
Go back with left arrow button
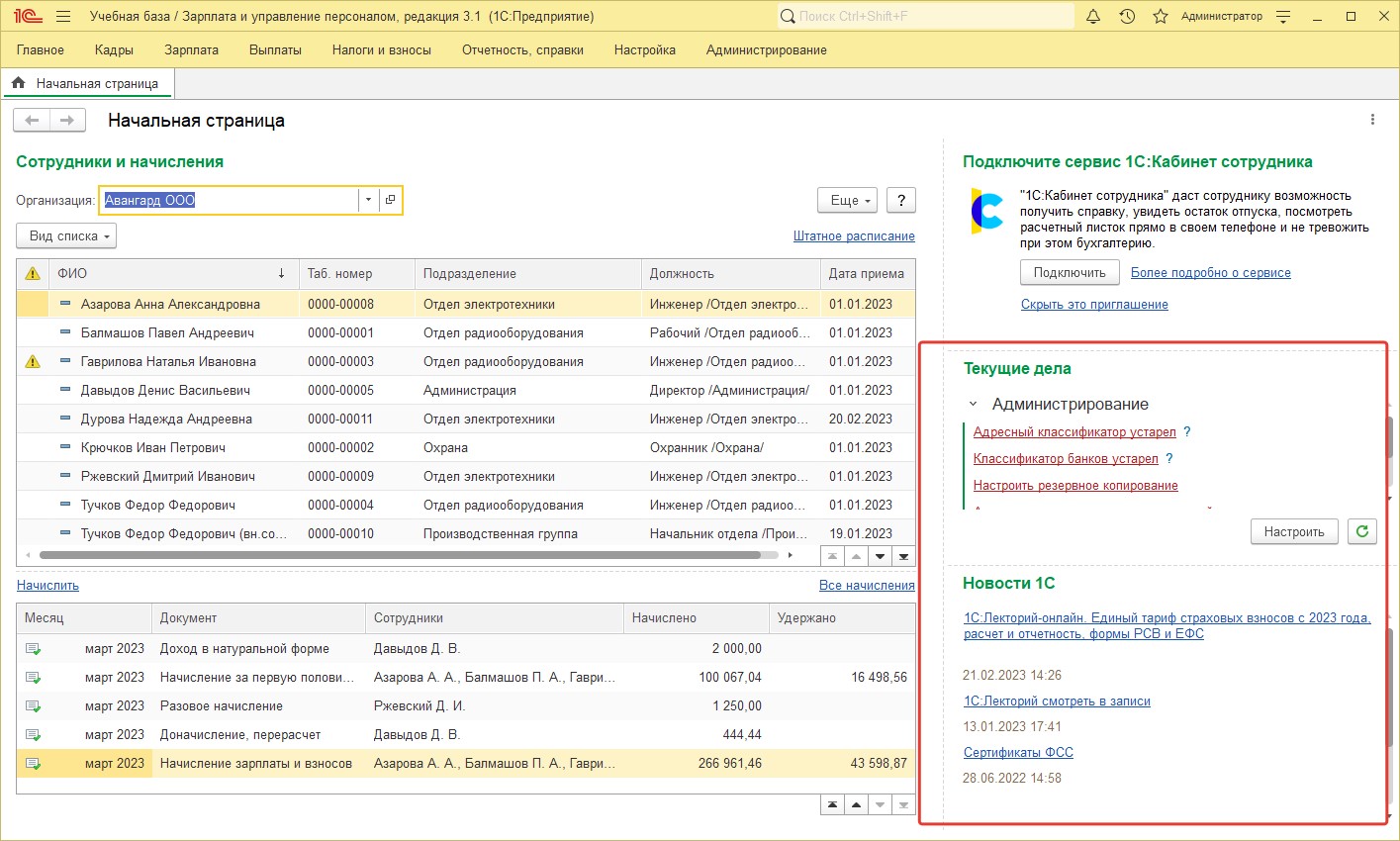click(32, 121)
